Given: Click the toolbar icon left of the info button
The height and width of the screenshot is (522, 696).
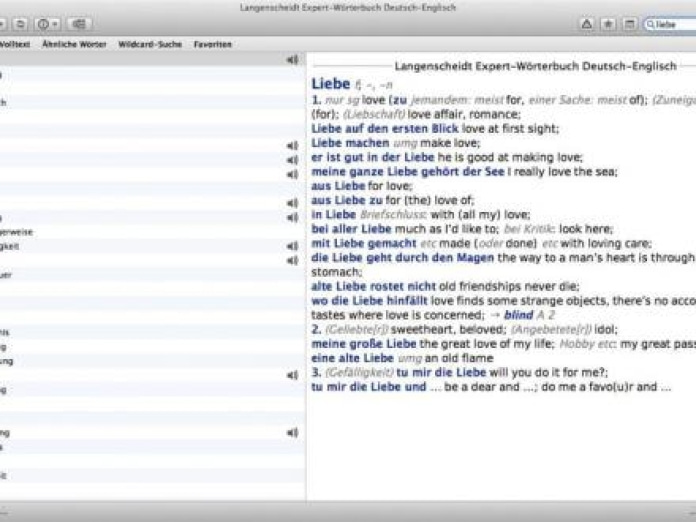Looking at the screenshot, I should (20, 24).
